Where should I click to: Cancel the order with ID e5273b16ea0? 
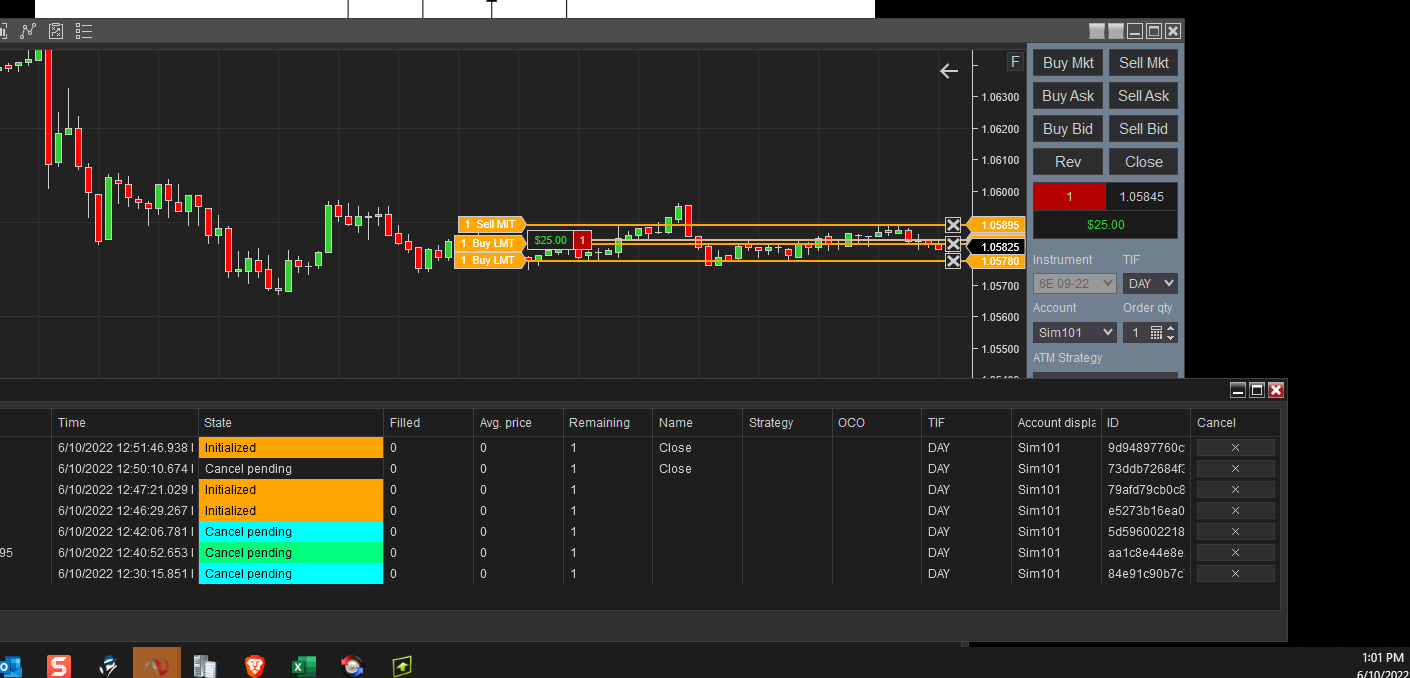point(1235,511)
